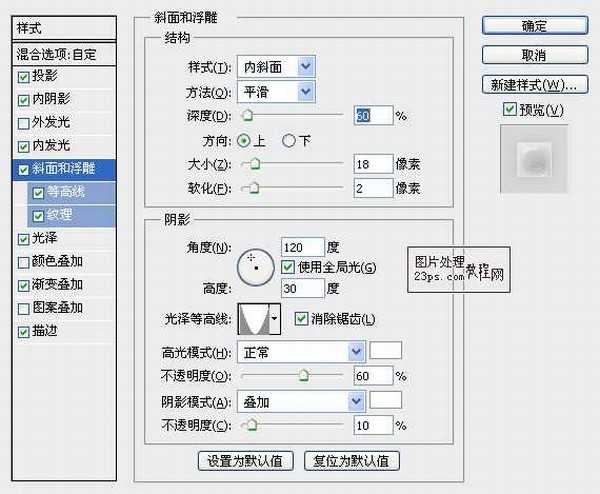This screenshot has height=494, width=600.
Task: Expand the 样式 (内斜面) dropdown
Action: (306, 67)
